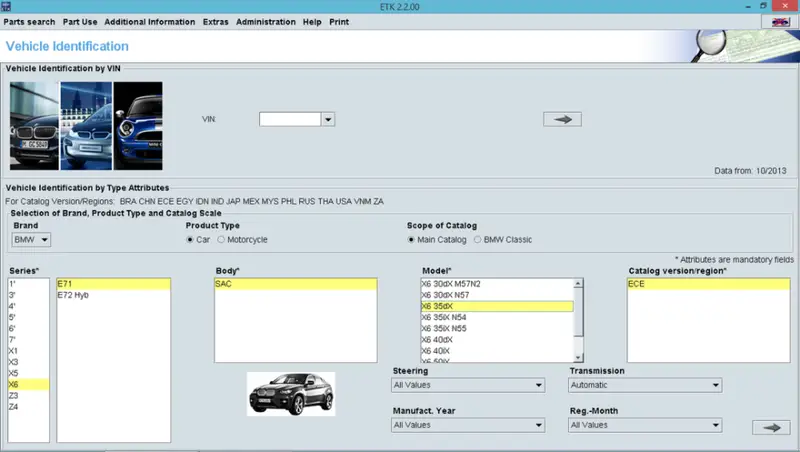Click the bottom-right forward arrow button

[771, 428]
